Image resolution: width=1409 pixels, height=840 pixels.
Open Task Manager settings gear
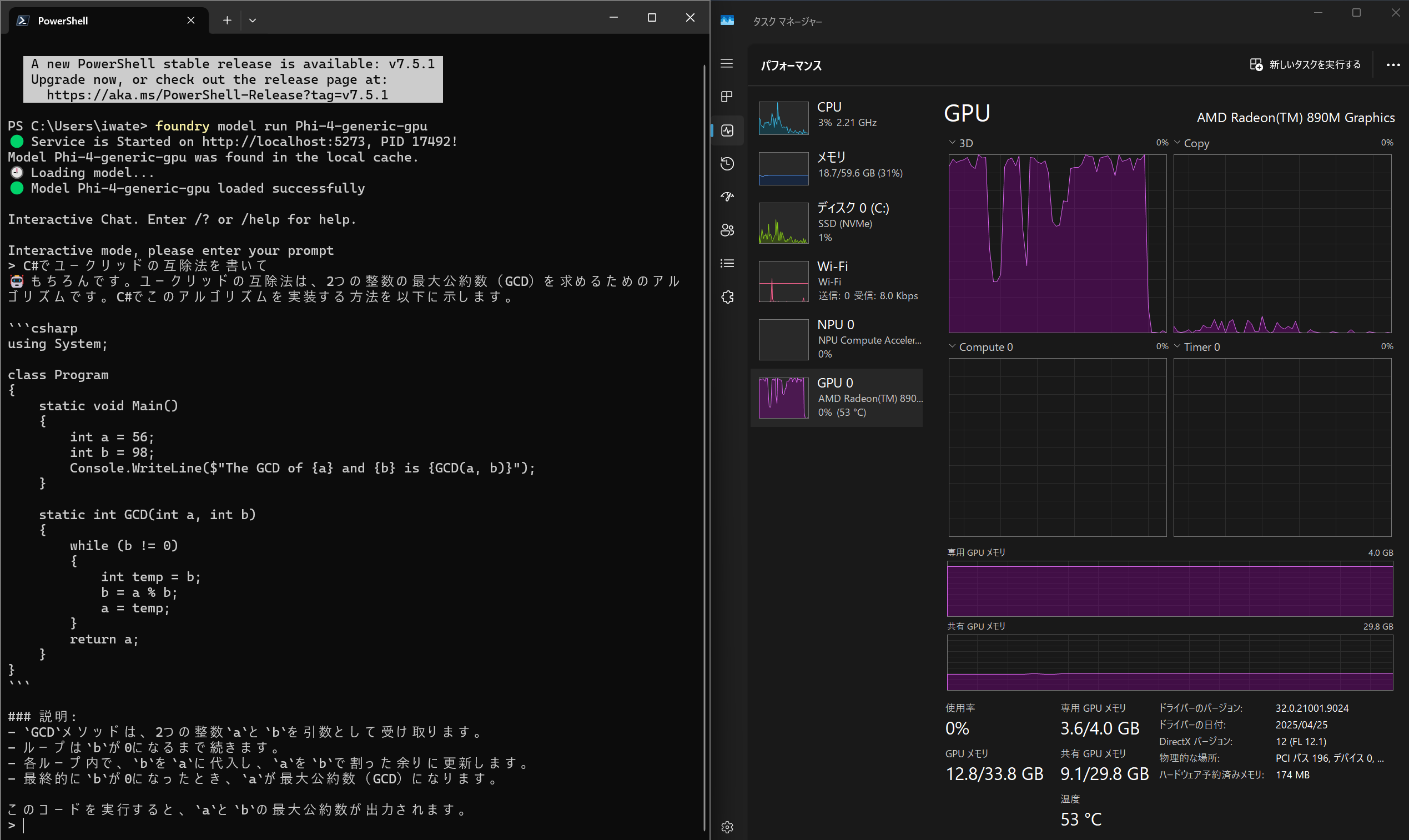(x=727, y=827)
